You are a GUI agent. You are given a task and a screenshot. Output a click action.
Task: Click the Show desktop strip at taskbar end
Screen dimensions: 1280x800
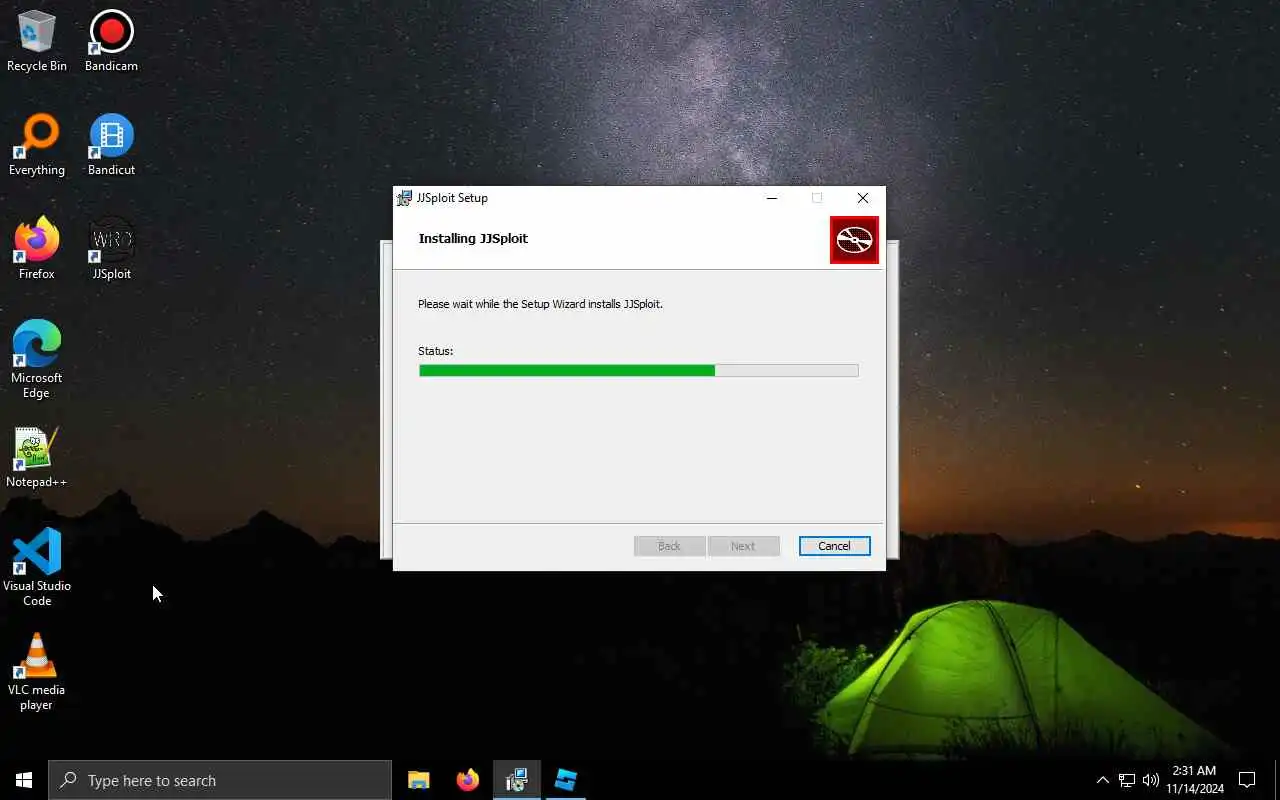(x=1277, y=780)
